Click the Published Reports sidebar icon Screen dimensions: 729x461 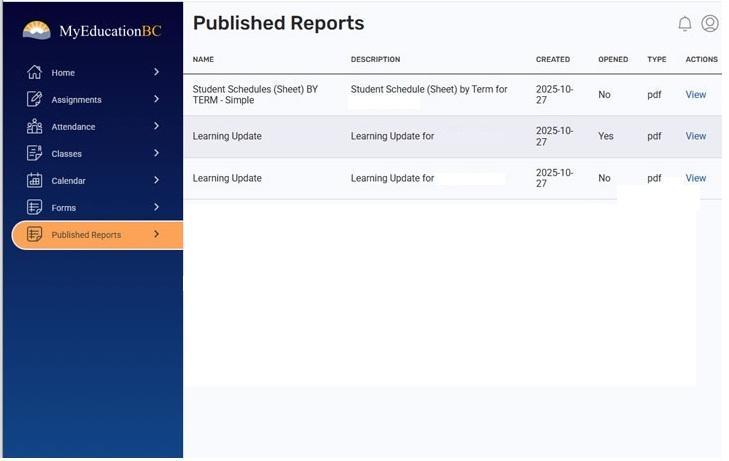pyautogui.click(x=35, y=234)
